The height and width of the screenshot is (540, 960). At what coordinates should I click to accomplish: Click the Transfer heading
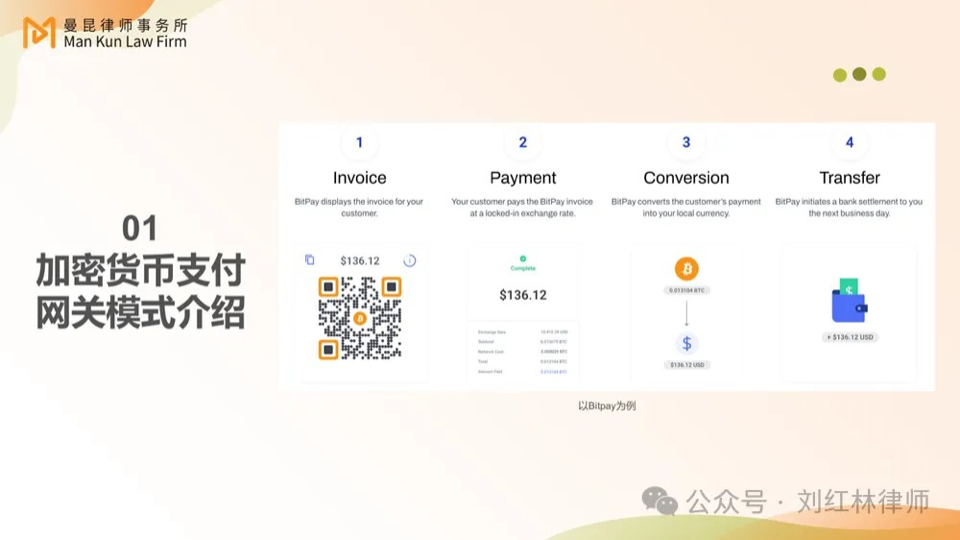(x=849, y=178)
